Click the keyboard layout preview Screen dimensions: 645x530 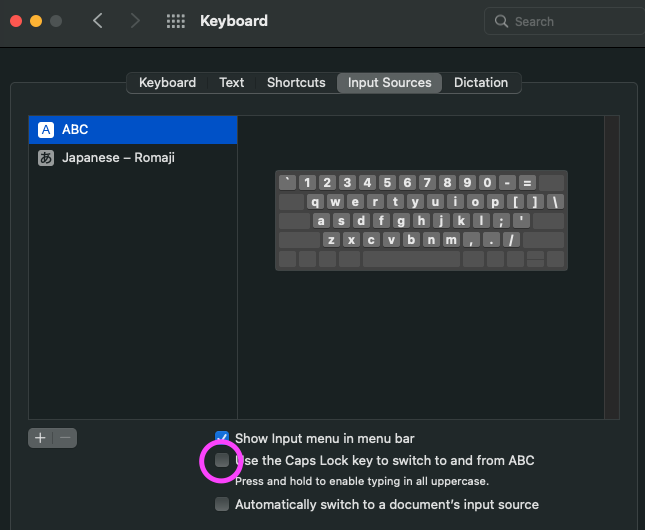421,220
